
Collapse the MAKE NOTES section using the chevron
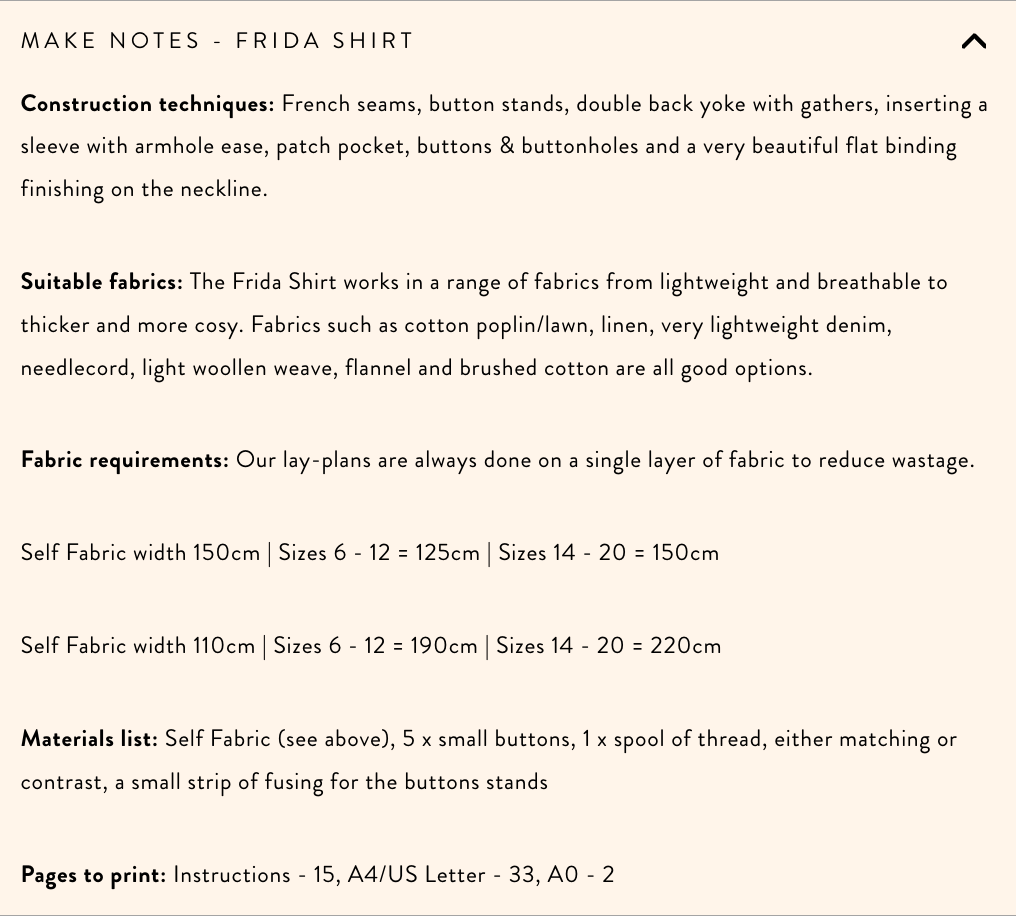click(973, 41)
